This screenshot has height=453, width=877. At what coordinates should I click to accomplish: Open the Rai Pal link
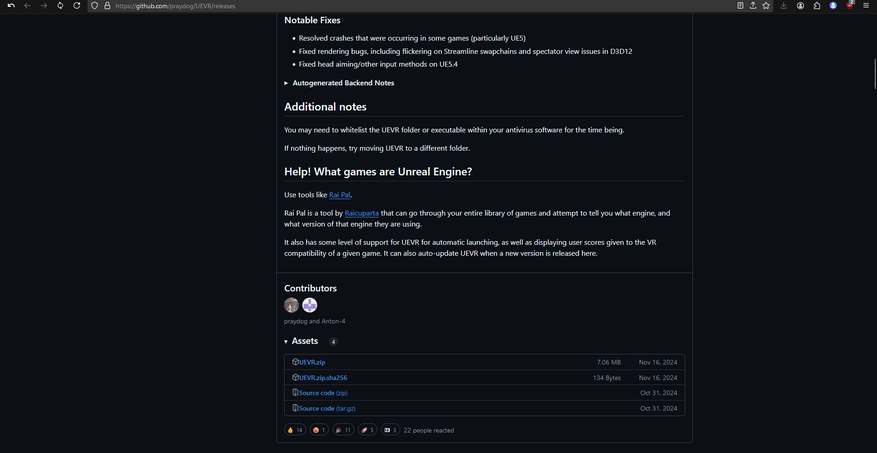[340, 195]
